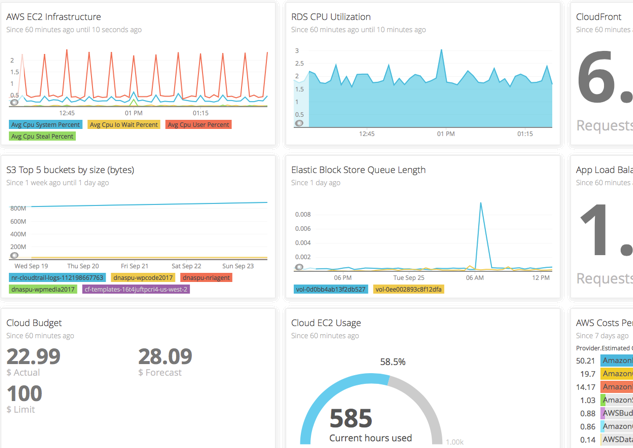Click the 800M y-axis label on S3 chart

[18, 208]
